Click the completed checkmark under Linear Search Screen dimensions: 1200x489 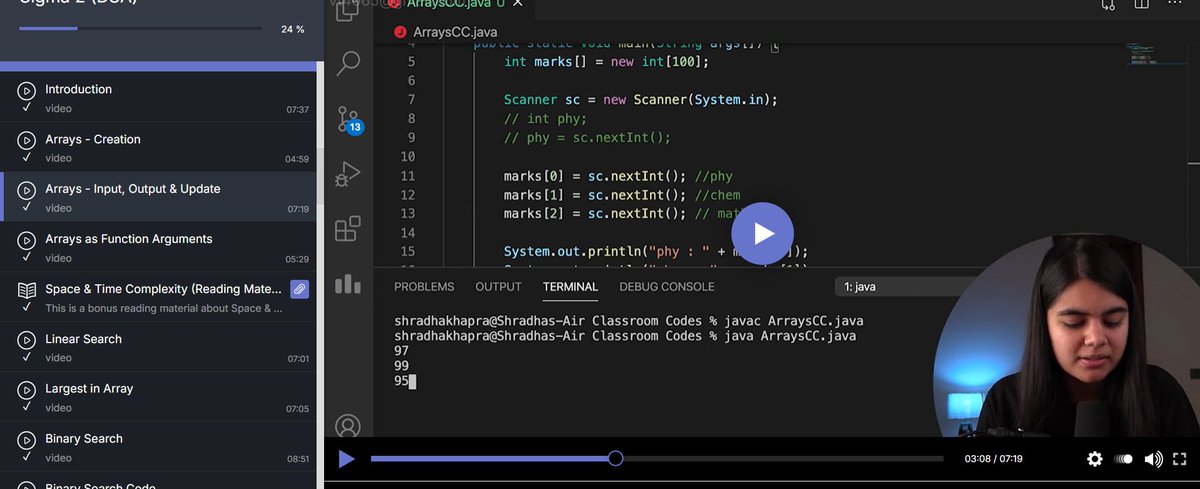27,357
